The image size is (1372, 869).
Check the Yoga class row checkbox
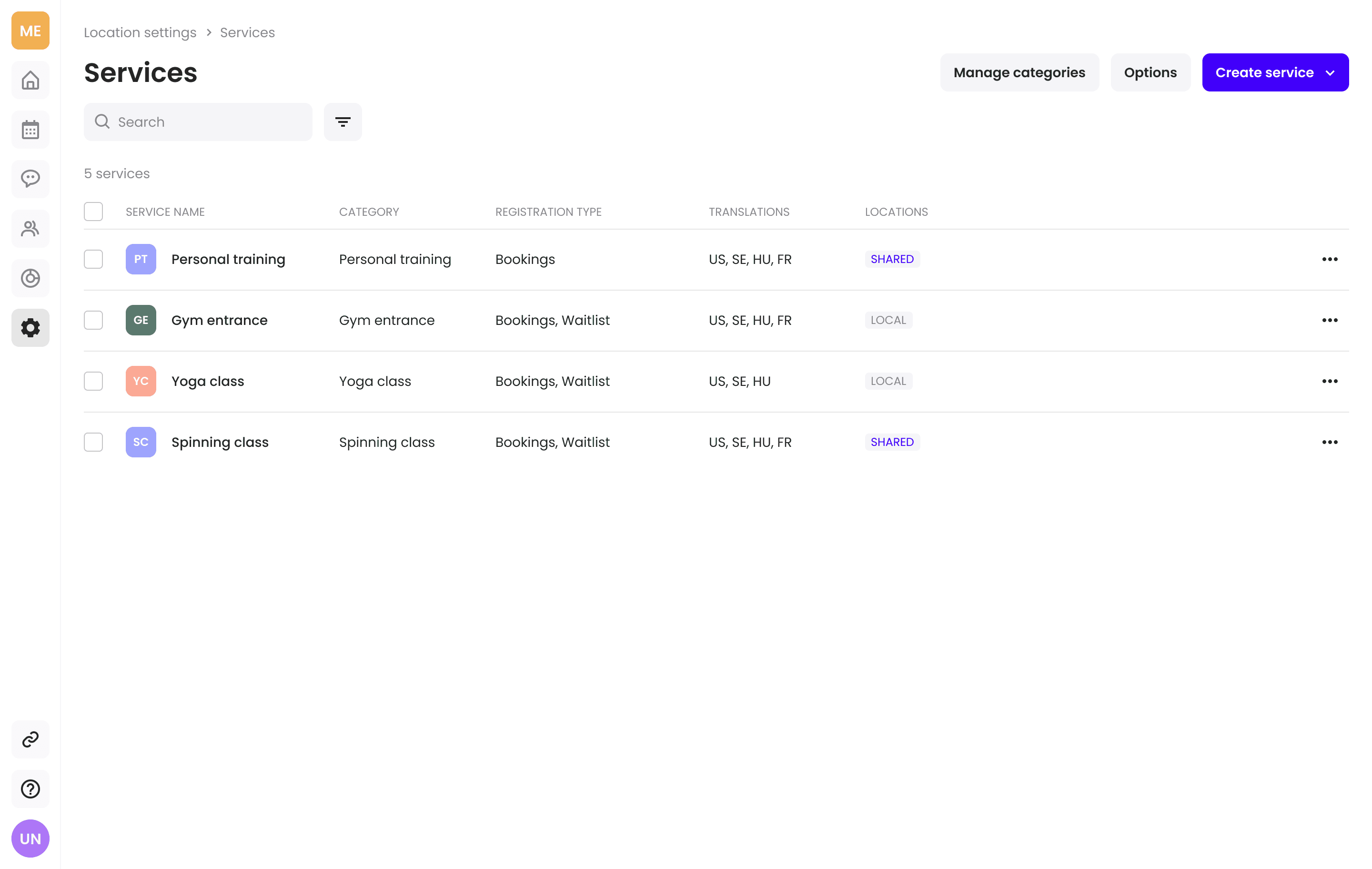[x=93, y=381]
